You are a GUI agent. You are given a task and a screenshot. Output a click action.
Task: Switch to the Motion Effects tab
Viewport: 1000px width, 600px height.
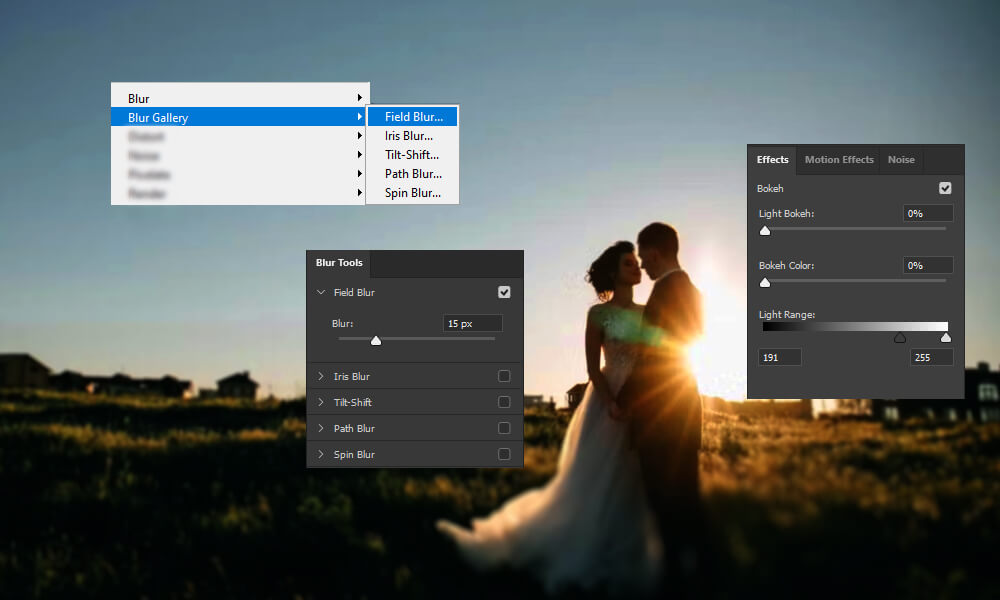point(838,159)
